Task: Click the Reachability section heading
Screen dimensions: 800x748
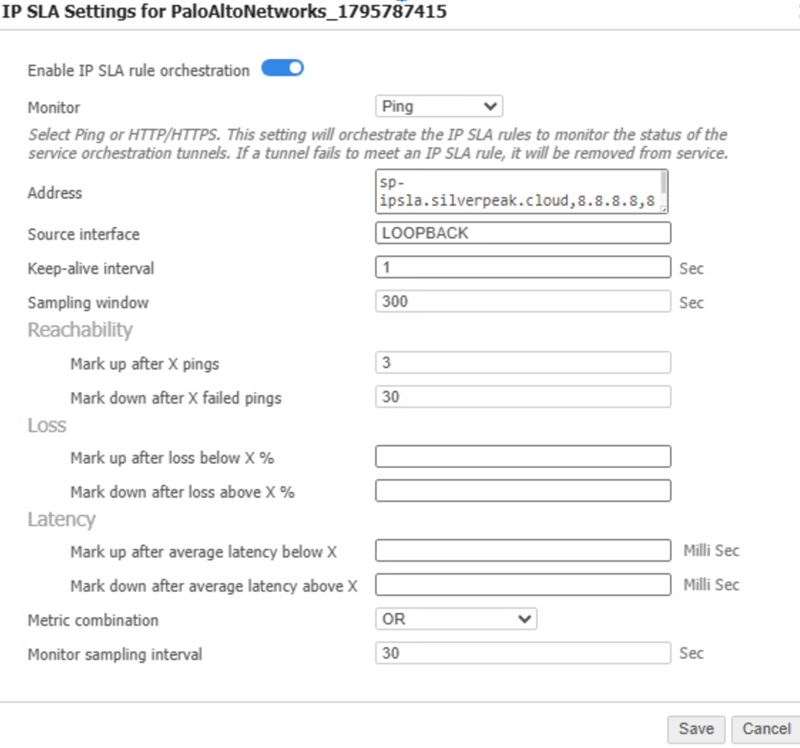Action: coord(80,330)
